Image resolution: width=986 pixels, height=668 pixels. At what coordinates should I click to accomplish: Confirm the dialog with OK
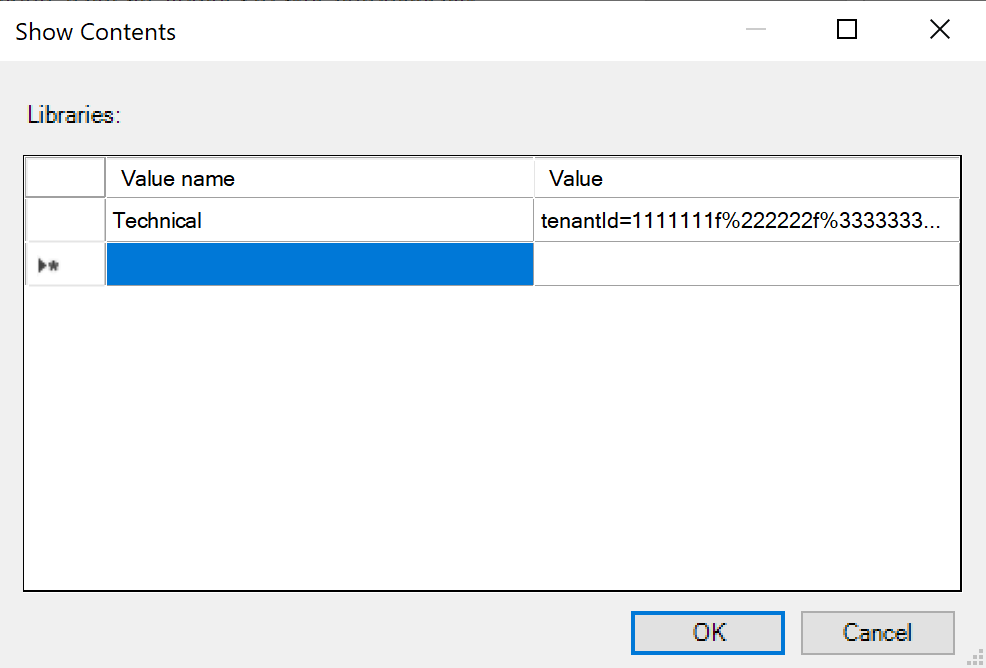[707, 633]
